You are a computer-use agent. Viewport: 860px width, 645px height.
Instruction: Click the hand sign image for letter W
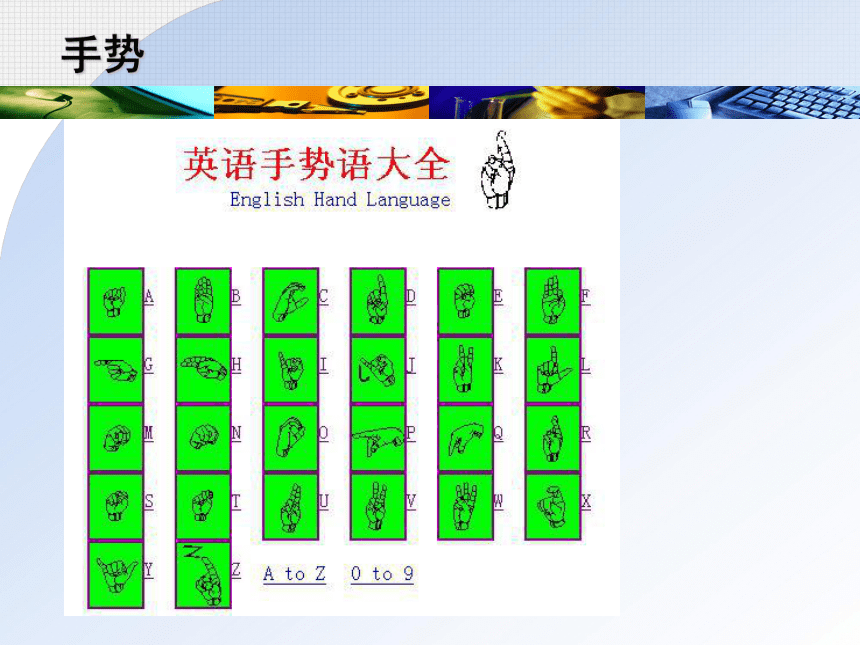click(466, 506)
